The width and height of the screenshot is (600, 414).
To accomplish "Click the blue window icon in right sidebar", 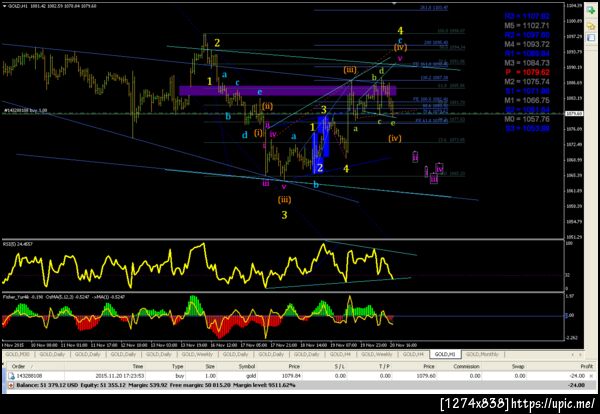I will pyautogui.click(x=591, y=38).
